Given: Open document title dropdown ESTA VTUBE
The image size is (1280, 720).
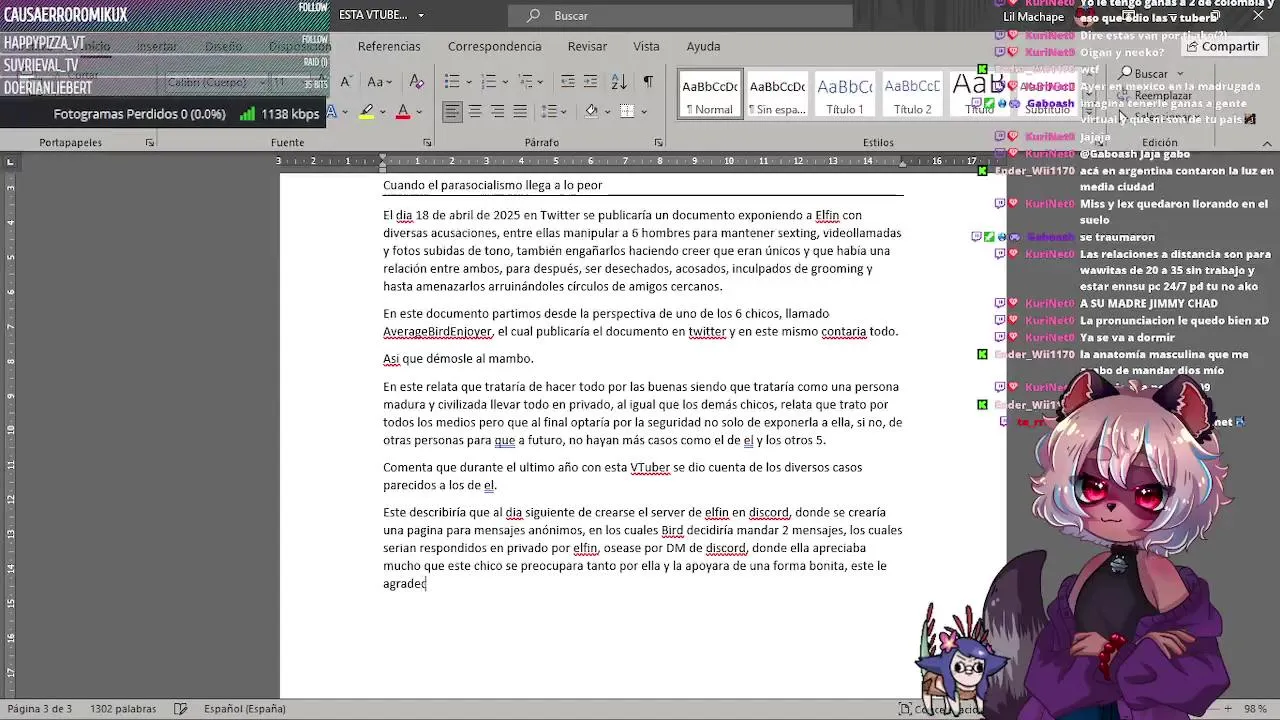Looking at the screenshot, I should [421, 15].
